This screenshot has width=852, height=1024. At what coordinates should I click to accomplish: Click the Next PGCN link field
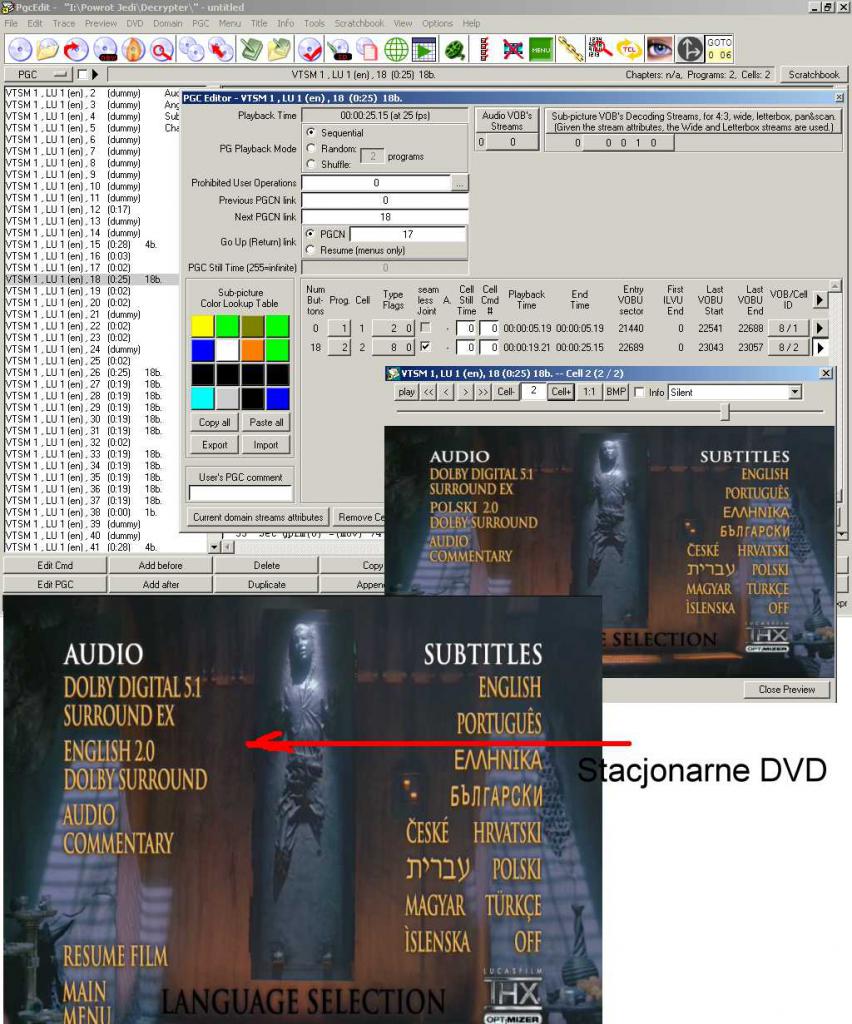385,217
